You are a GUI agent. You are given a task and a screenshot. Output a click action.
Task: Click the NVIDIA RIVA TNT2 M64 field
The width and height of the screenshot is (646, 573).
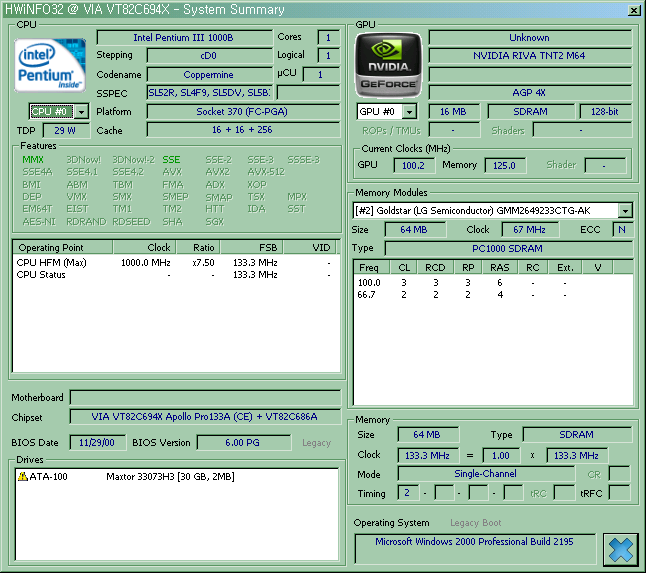(529, 56)
